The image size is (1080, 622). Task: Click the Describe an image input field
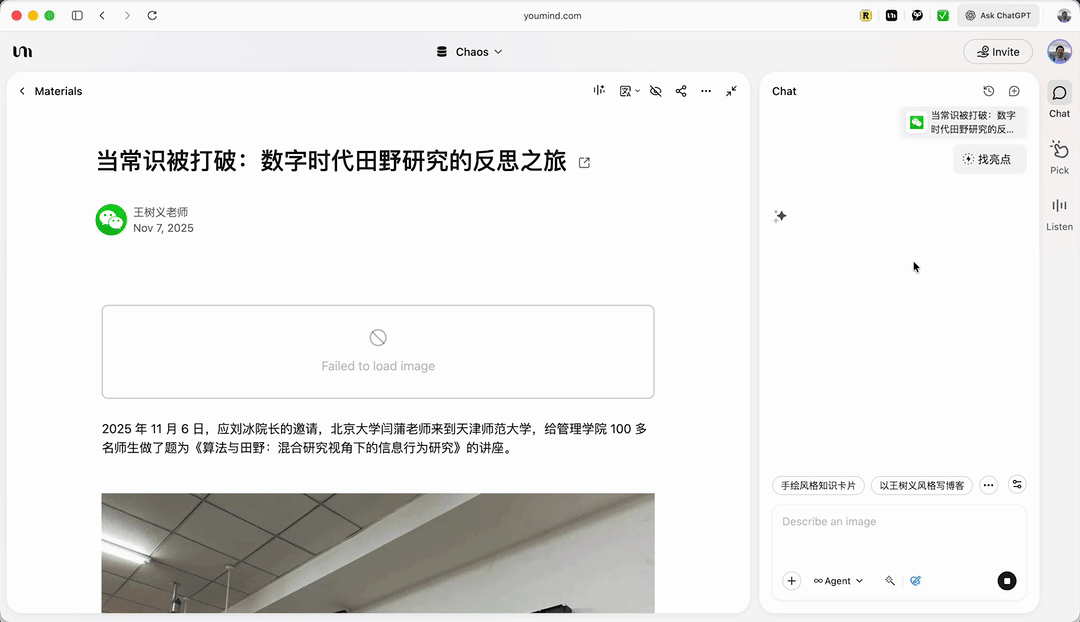point(898,535)
